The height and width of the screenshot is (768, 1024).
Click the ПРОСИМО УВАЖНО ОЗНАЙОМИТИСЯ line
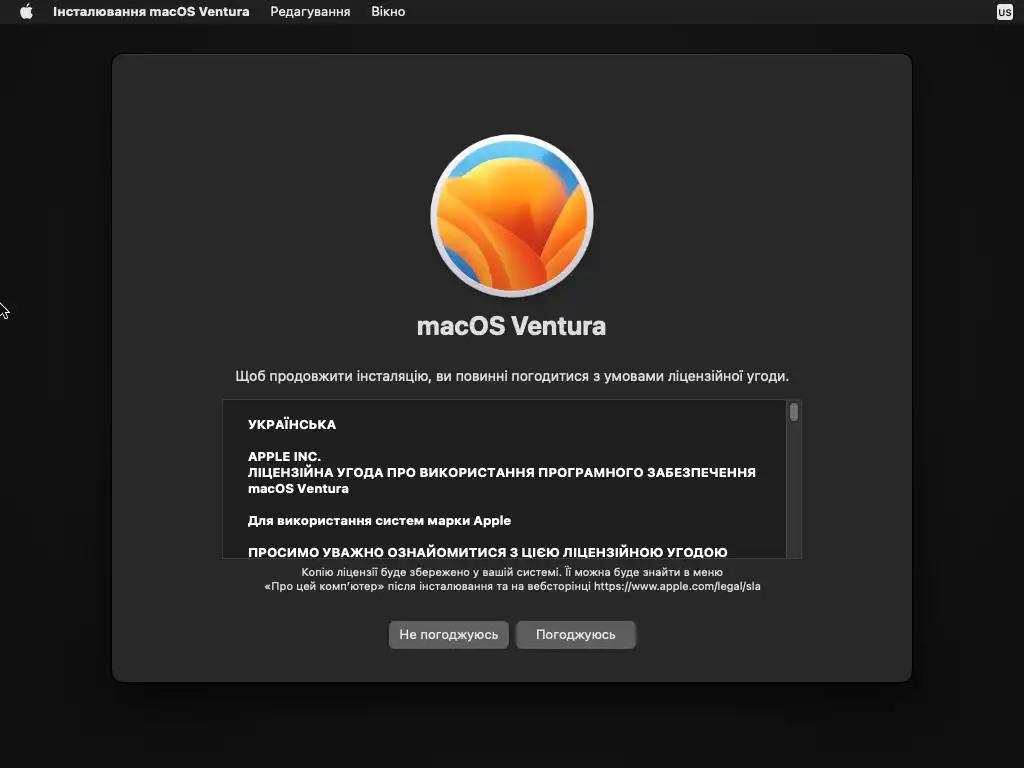[487, 552]
